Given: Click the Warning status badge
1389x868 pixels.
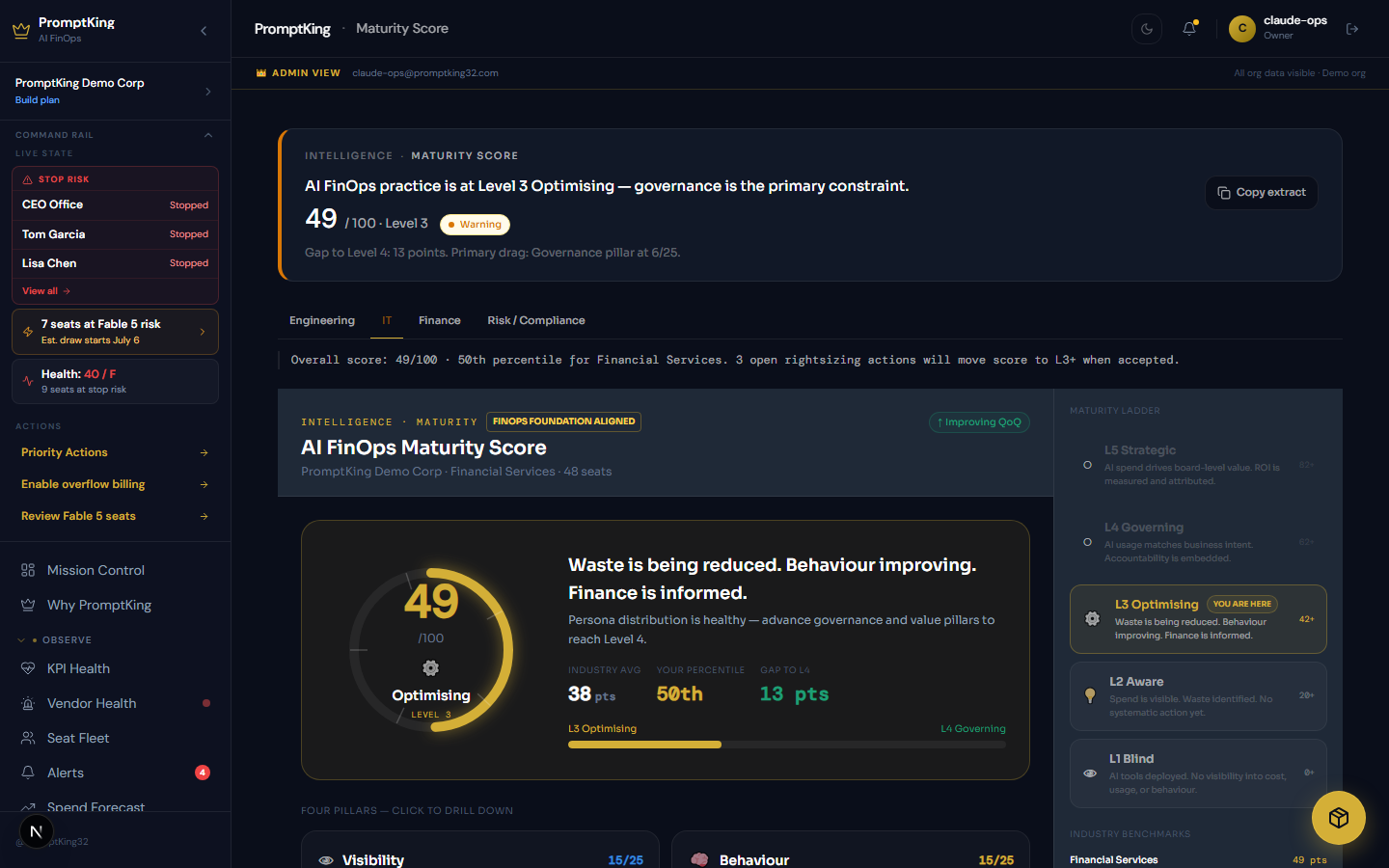Looking at the screenshot, I should point(475,225).
